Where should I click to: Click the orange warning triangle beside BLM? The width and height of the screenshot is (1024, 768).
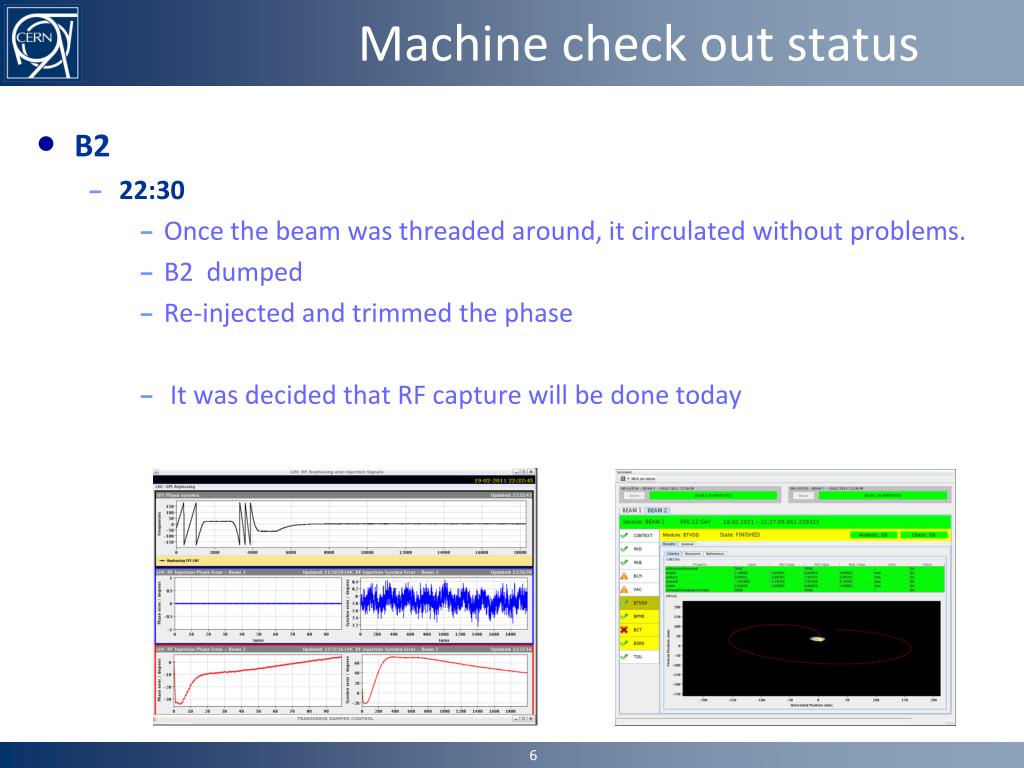coord(624,576)
